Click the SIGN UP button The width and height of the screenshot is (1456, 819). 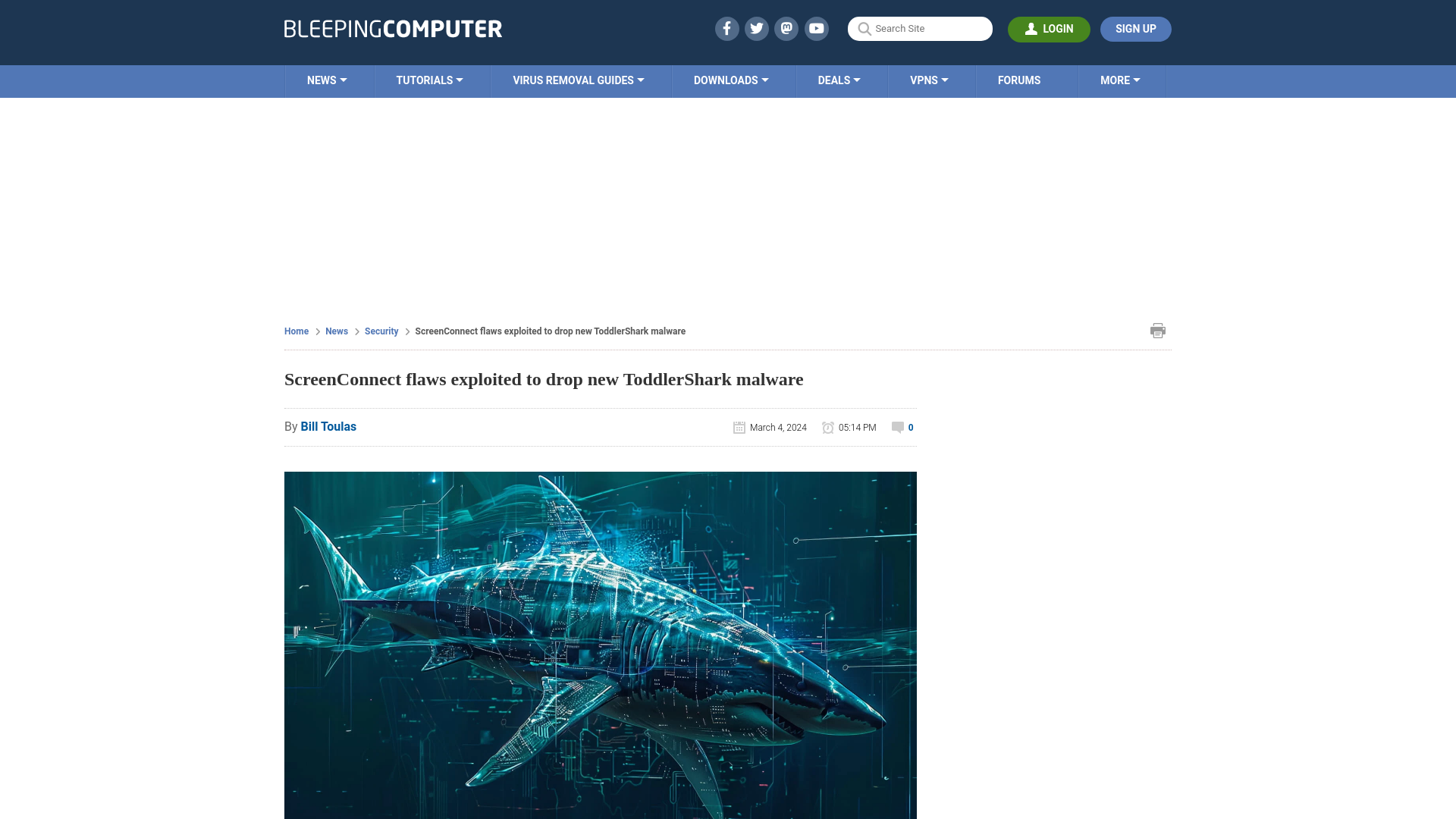coord(1135,28)
